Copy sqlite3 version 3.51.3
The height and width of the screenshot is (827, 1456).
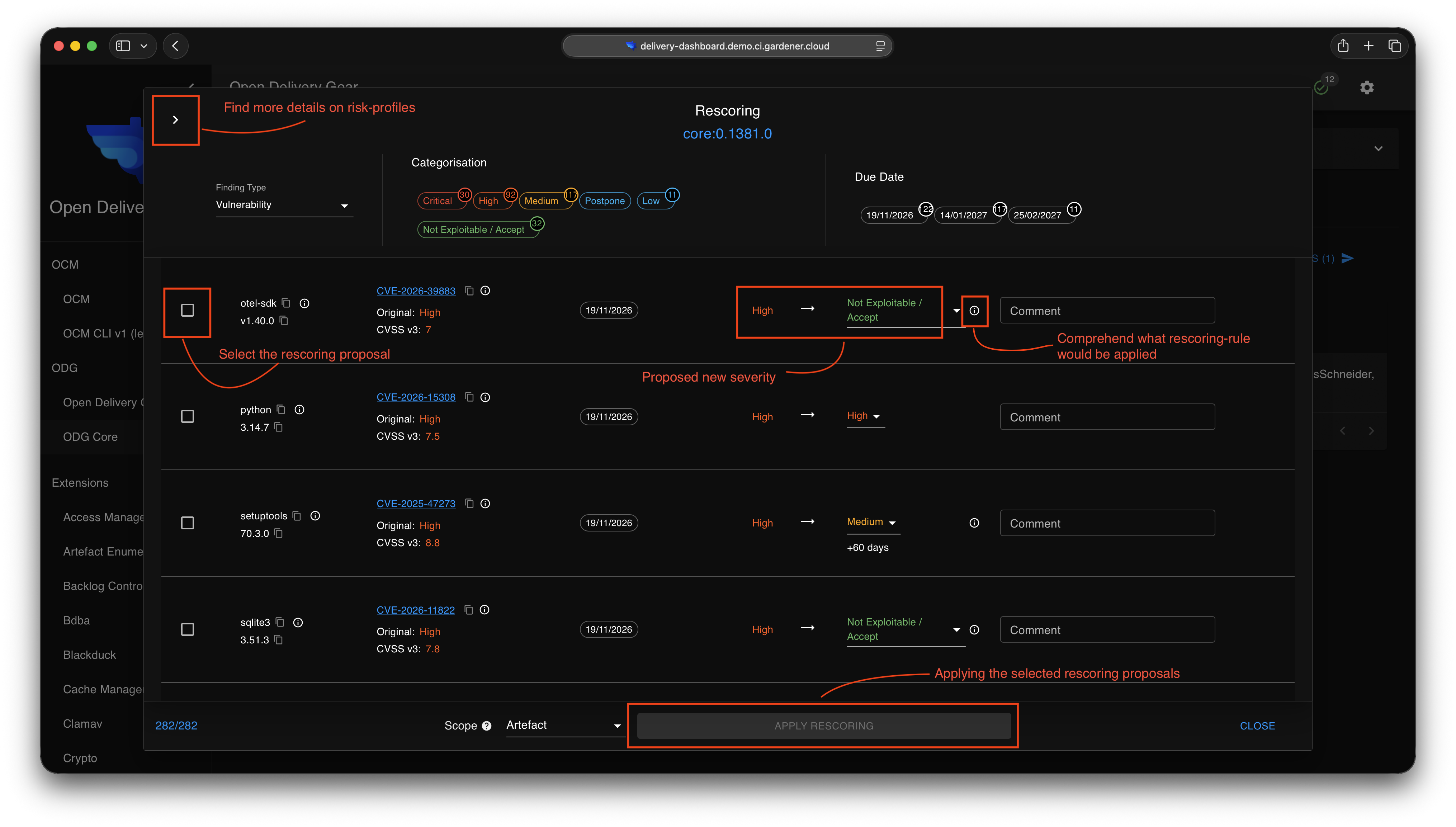pos(278,639)
